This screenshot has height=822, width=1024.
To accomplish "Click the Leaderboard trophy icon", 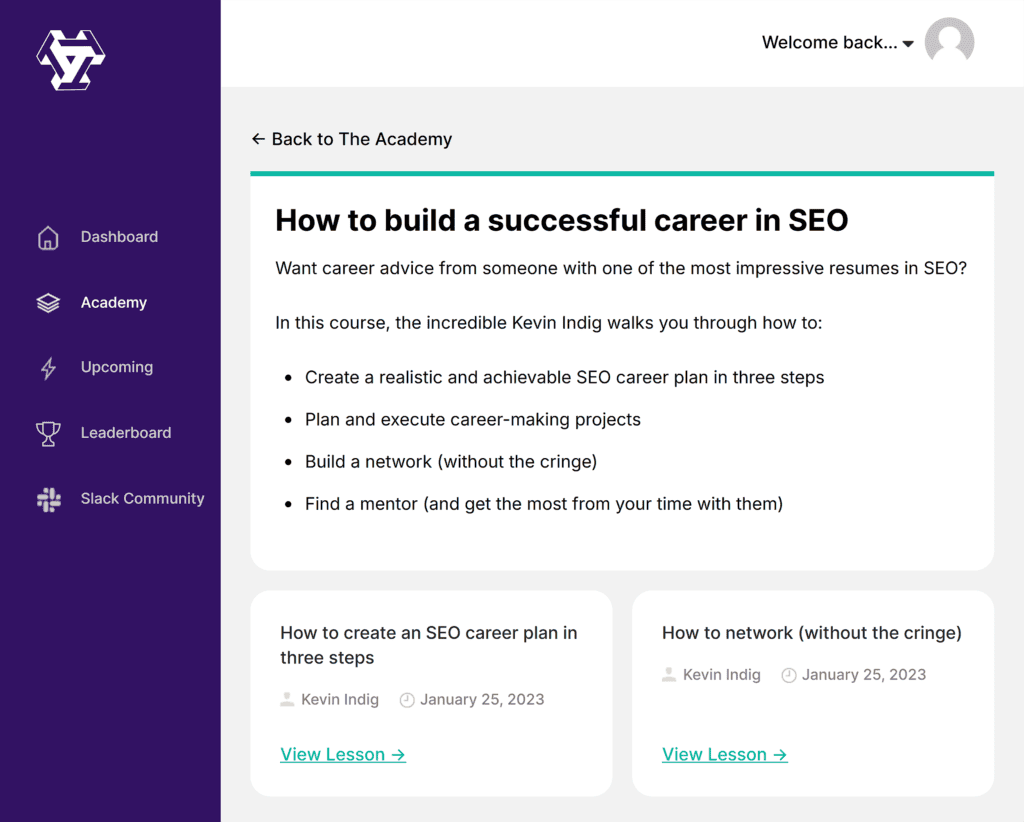I will pos(48,433).
